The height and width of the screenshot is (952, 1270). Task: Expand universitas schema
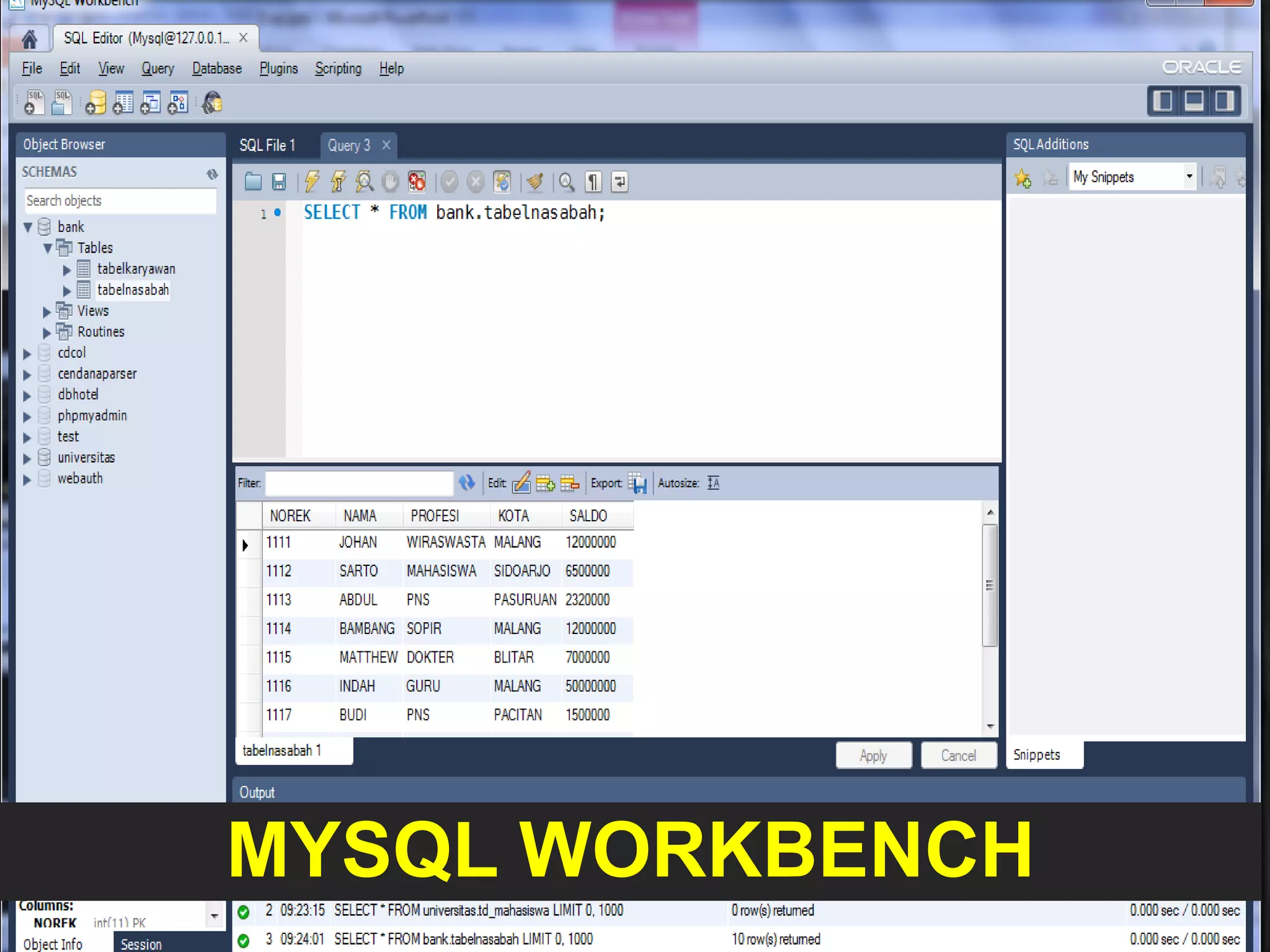pos(27,459)
